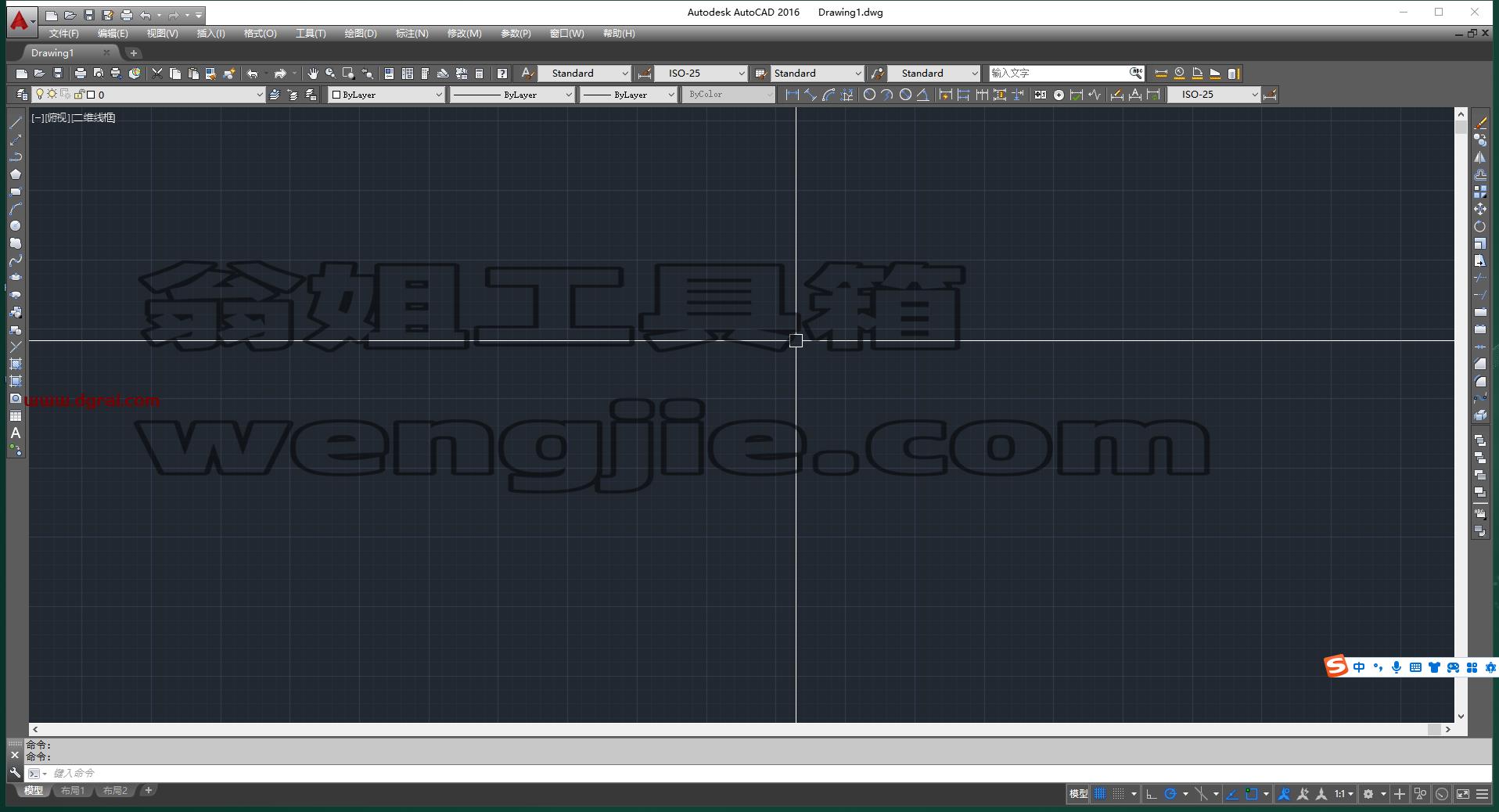This screenshot has height=812, width=1499.
Task: Toggle object snap tracking in status bar
Action: [x=1232, y=794]
